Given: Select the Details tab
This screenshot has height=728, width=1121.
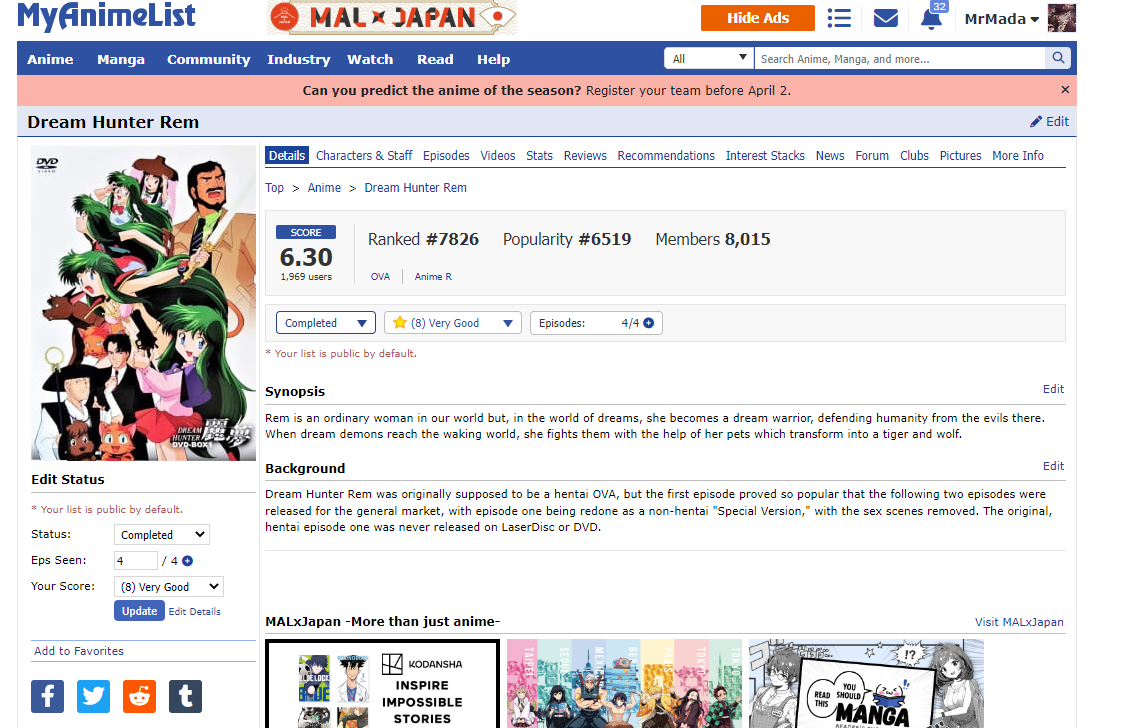Looking at the screenshot, I should (287, 155).
